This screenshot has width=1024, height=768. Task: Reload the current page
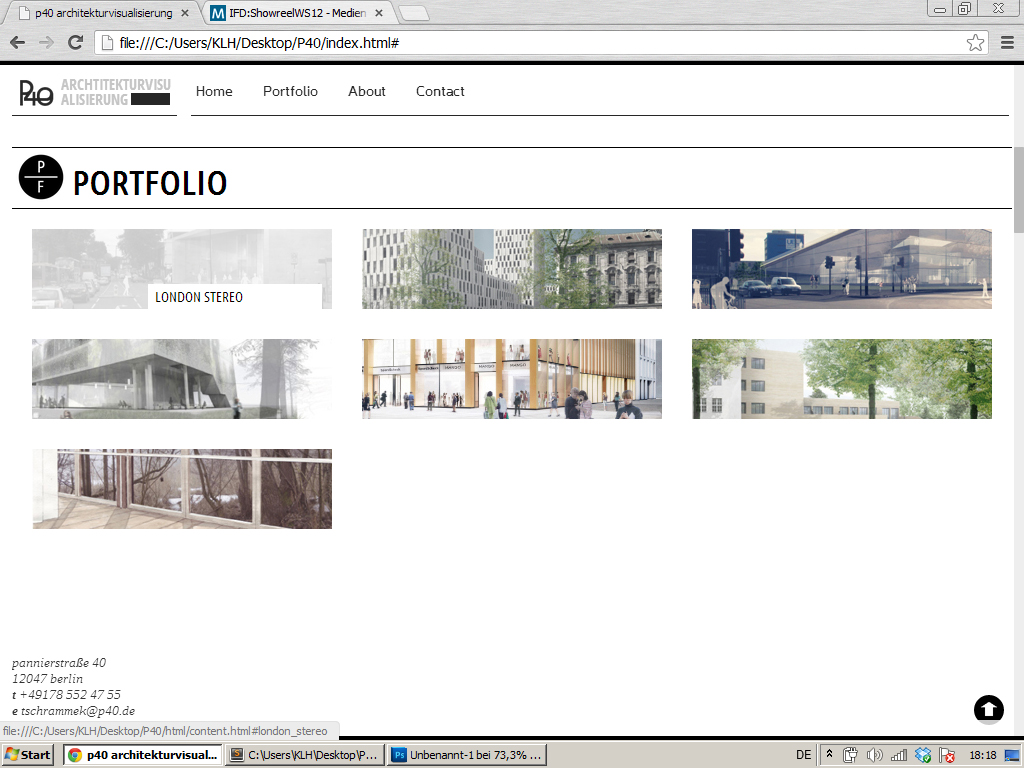point(75,43)
